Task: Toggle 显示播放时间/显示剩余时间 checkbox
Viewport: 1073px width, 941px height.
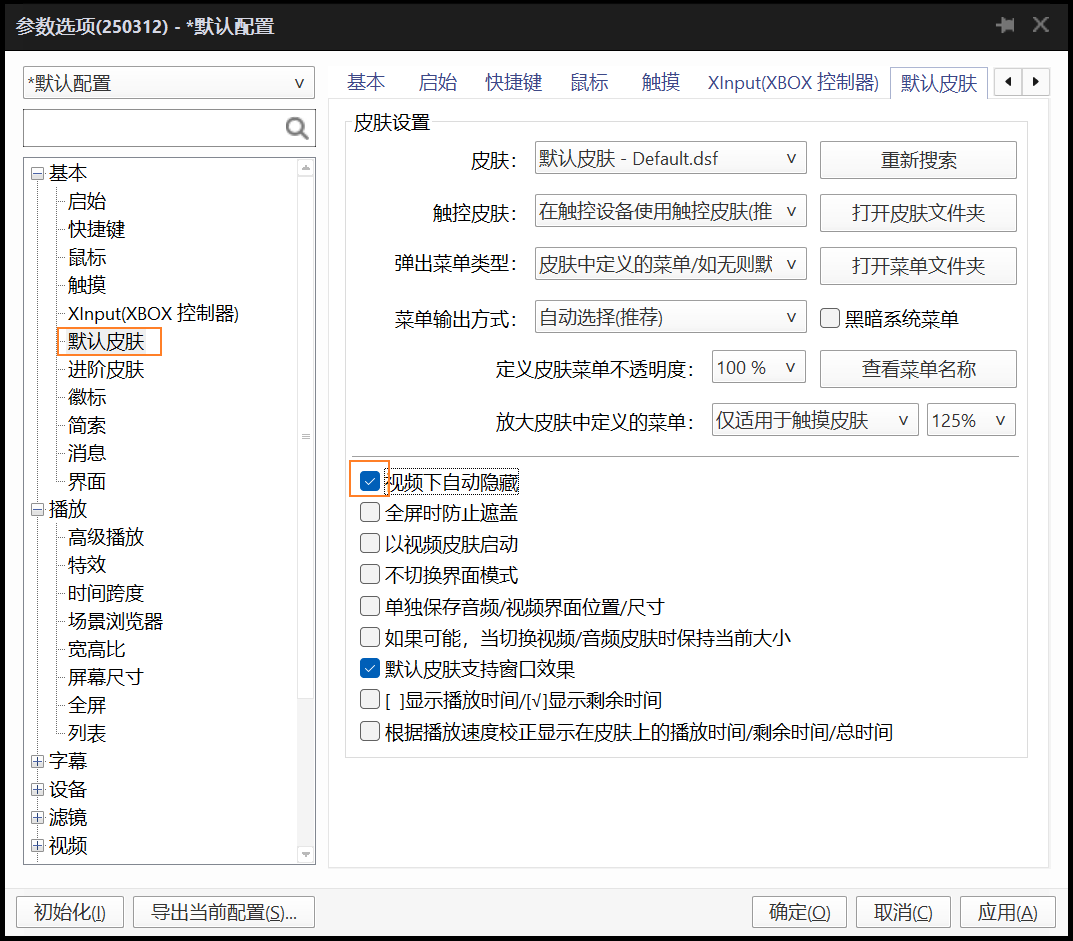Action: click(x=370, y=700)
